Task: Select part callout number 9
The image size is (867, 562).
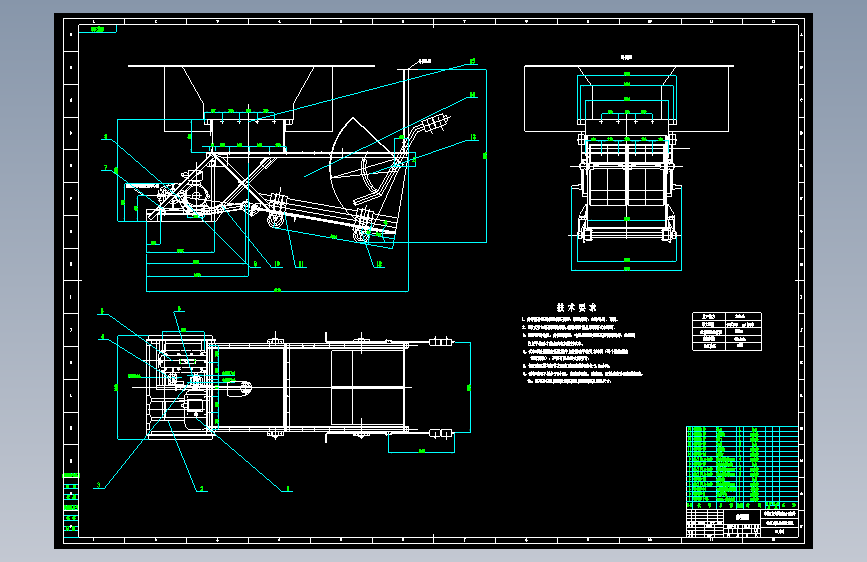Action: pyautogui.click(x=255, y=264)
